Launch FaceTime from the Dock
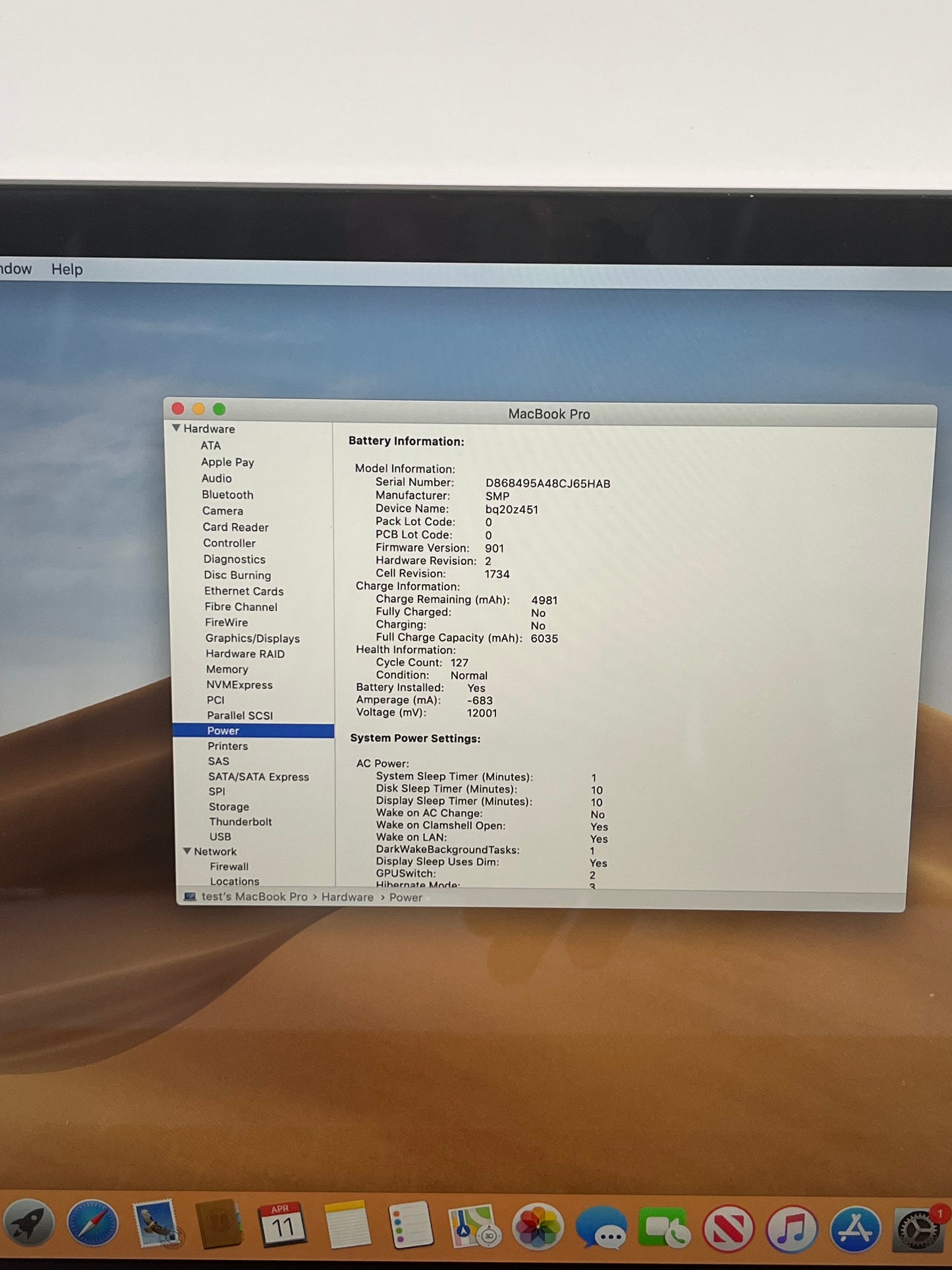 point(664,1228)
